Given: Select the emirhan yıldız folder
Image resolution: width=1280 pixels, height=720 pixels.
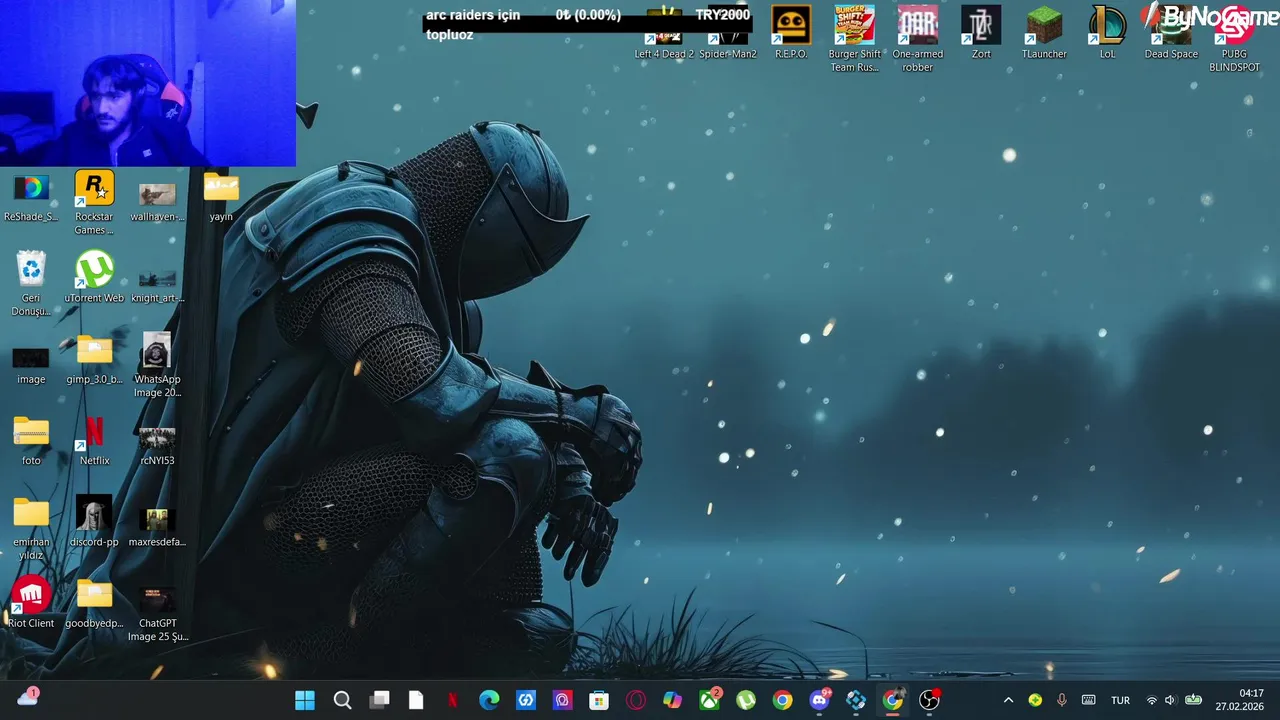Looking at the screenshot, I should (x=31, y=529).
